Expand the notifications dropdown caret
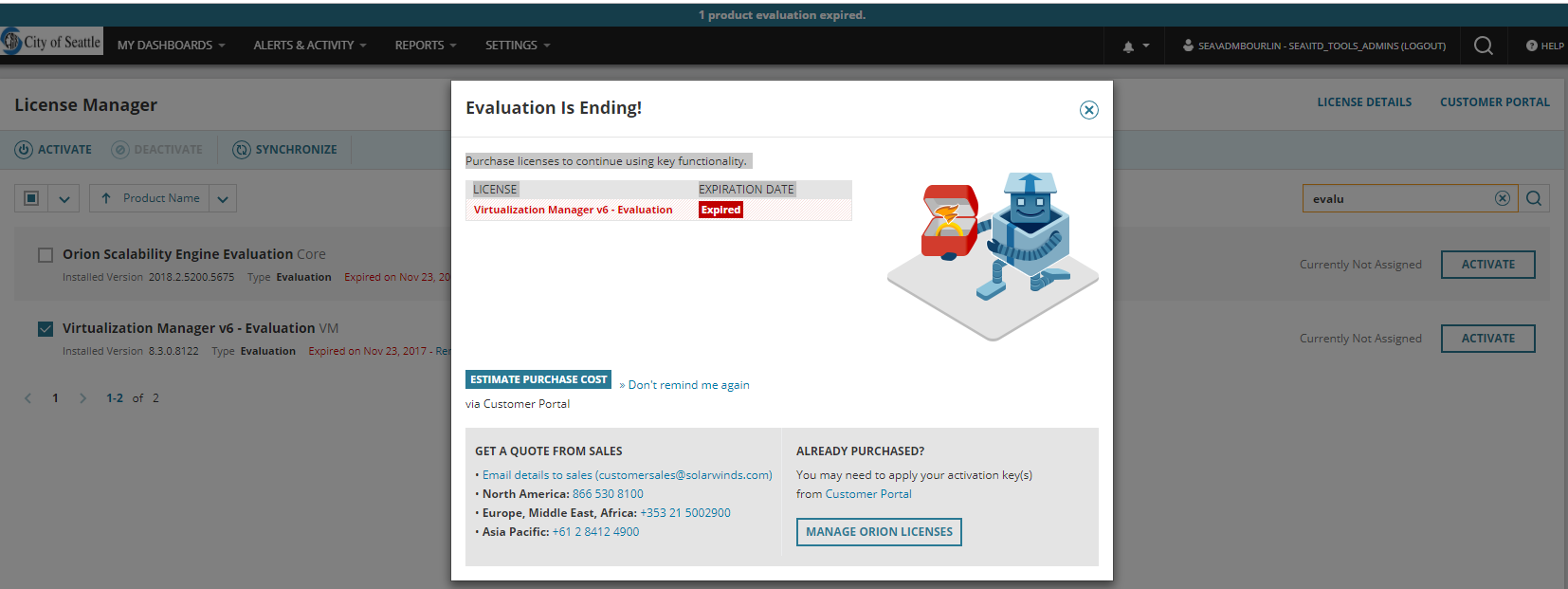Image resolution: width=1568 pixels, height=589 pixels. coord(1146,46)
